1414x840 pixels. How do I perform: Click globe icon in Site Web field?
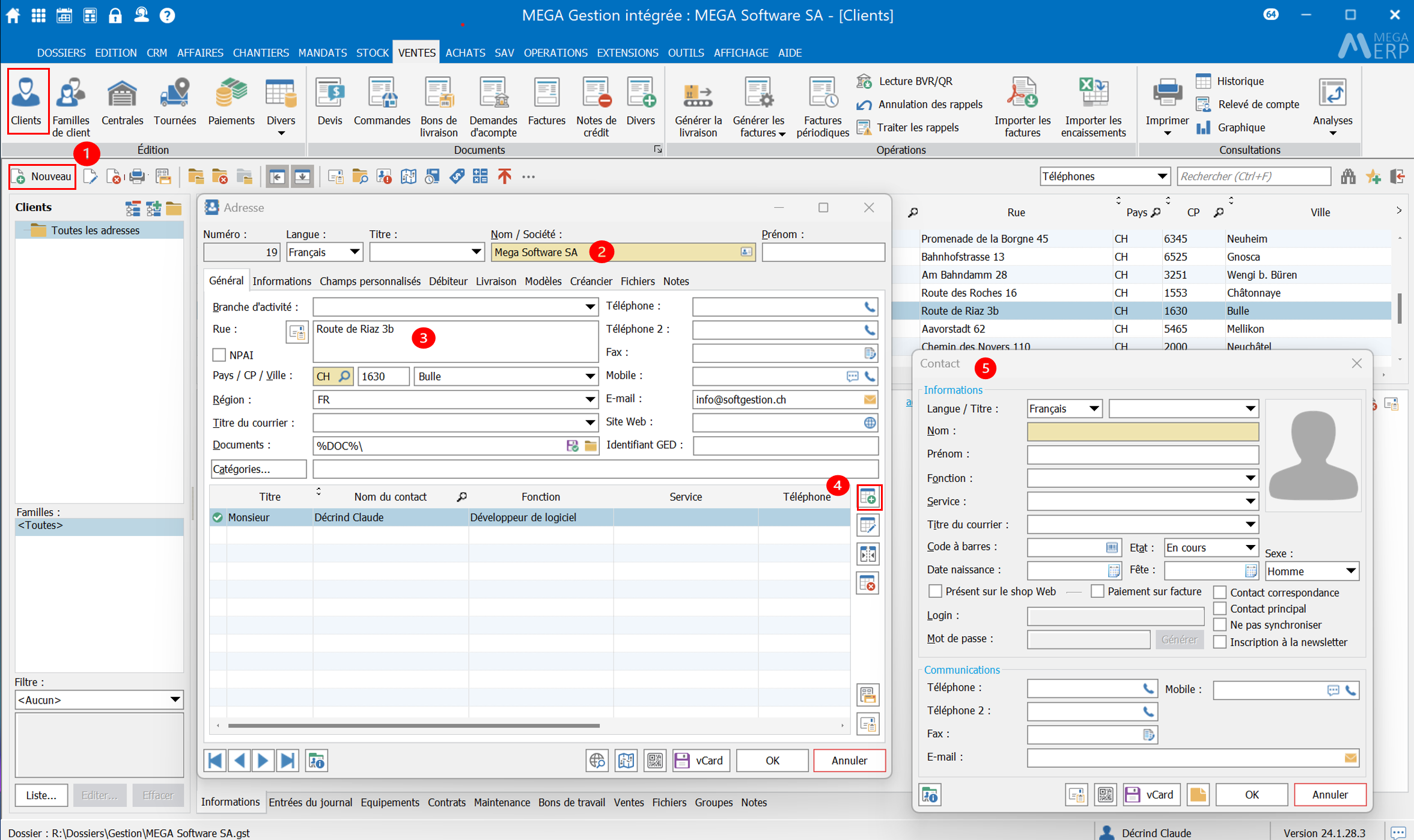pyautogui.click(x=870, y=423)
